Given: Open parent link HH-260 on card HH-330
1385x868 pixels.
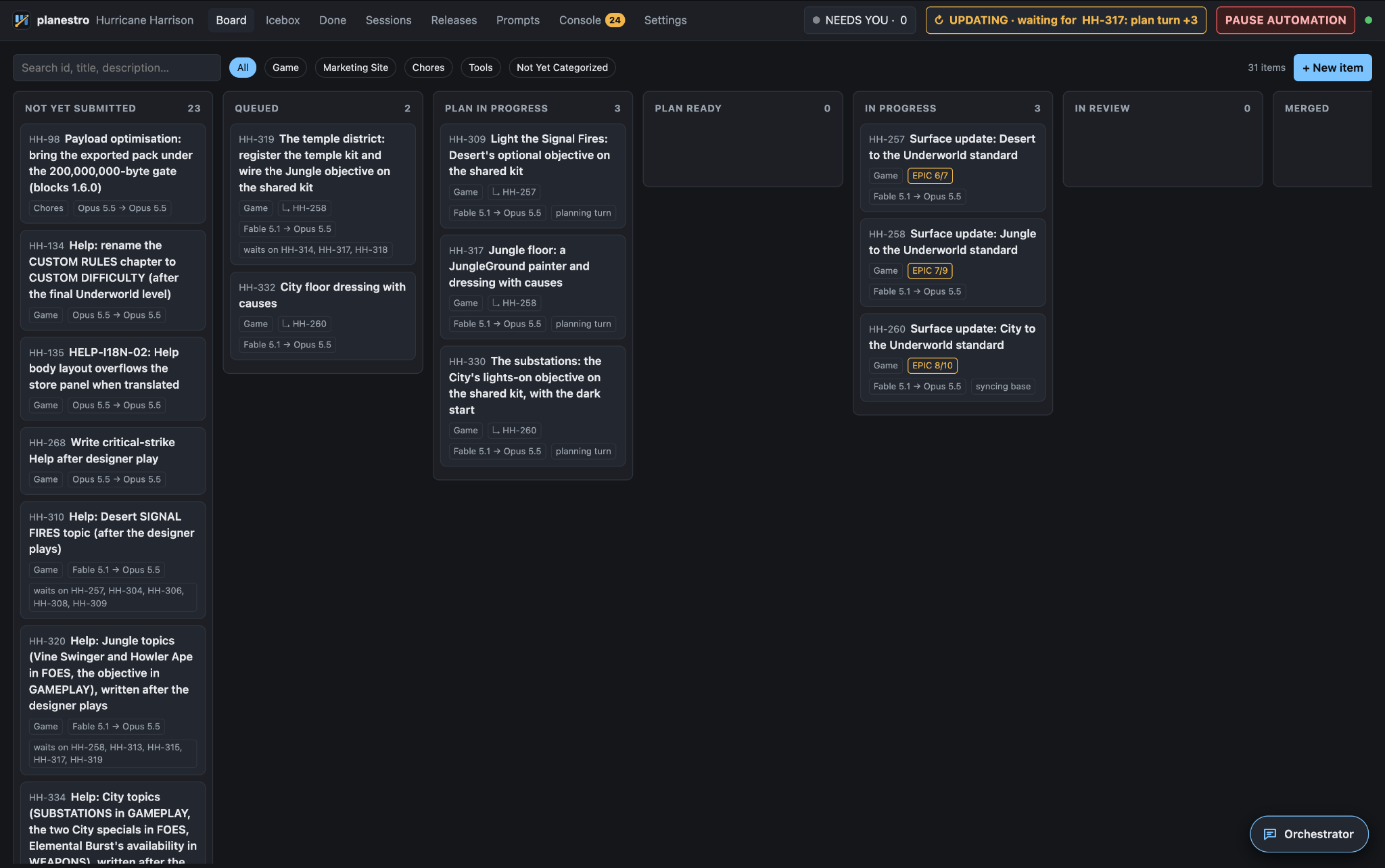Looking at the screenshot, I should point(514,430).
